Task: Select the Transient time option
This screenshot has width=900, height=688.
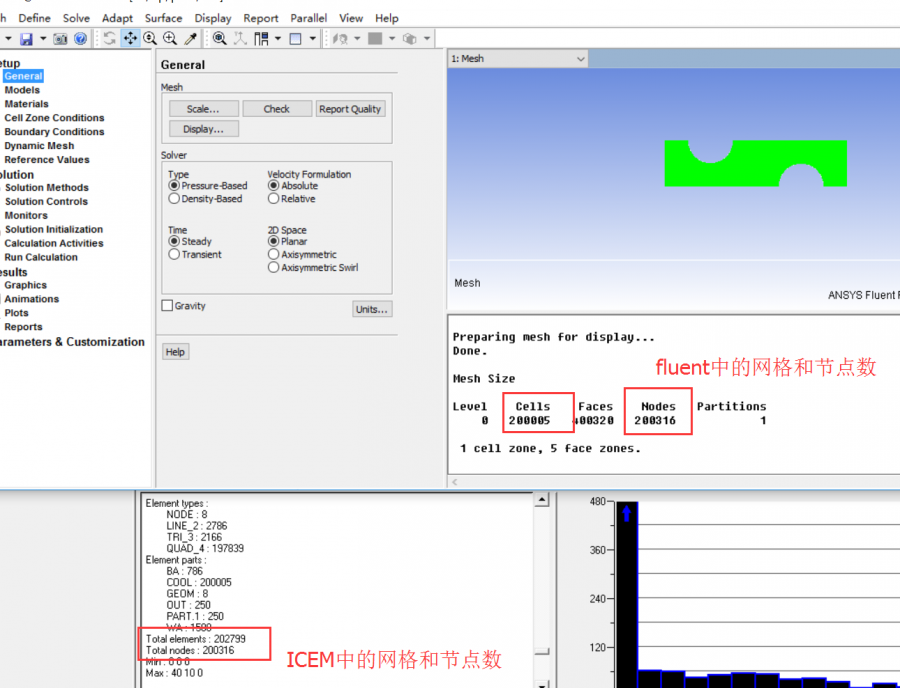Action: point(174,255)
